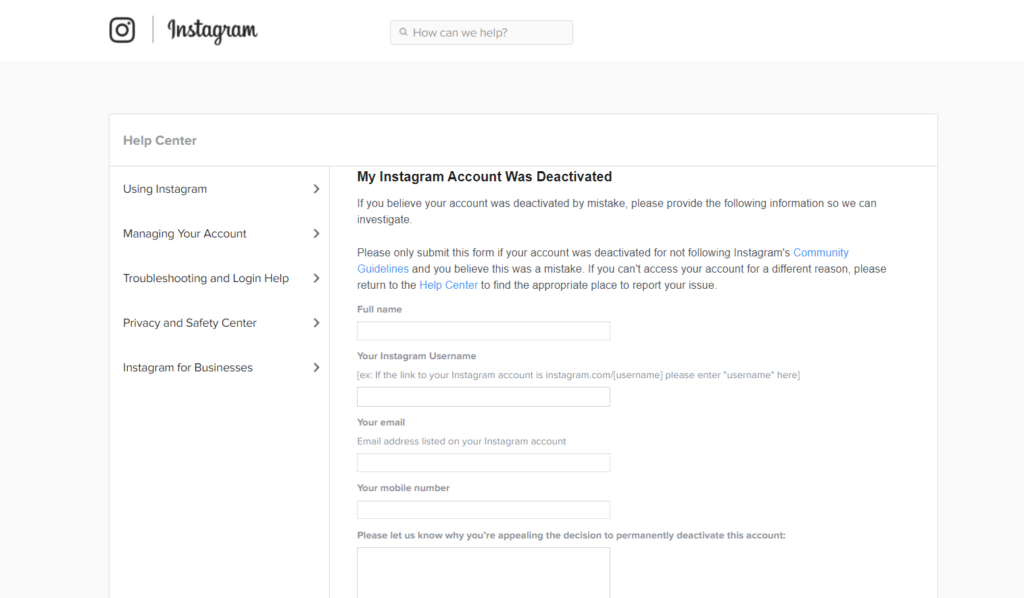The height and width of the screenshot is (598, 1024).
Task: Click the Instagram camera logo icon
Action: pos(122,30)
